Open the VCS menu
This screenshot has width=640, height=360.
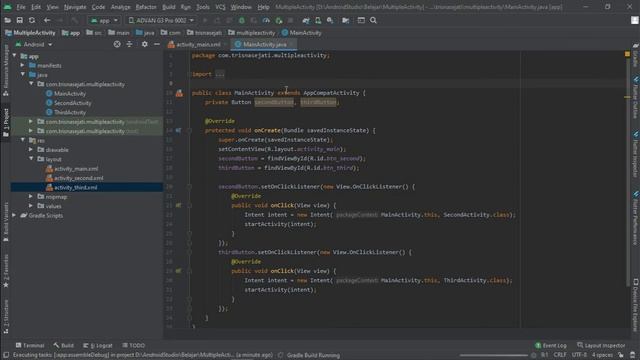[x=220, y=7]
